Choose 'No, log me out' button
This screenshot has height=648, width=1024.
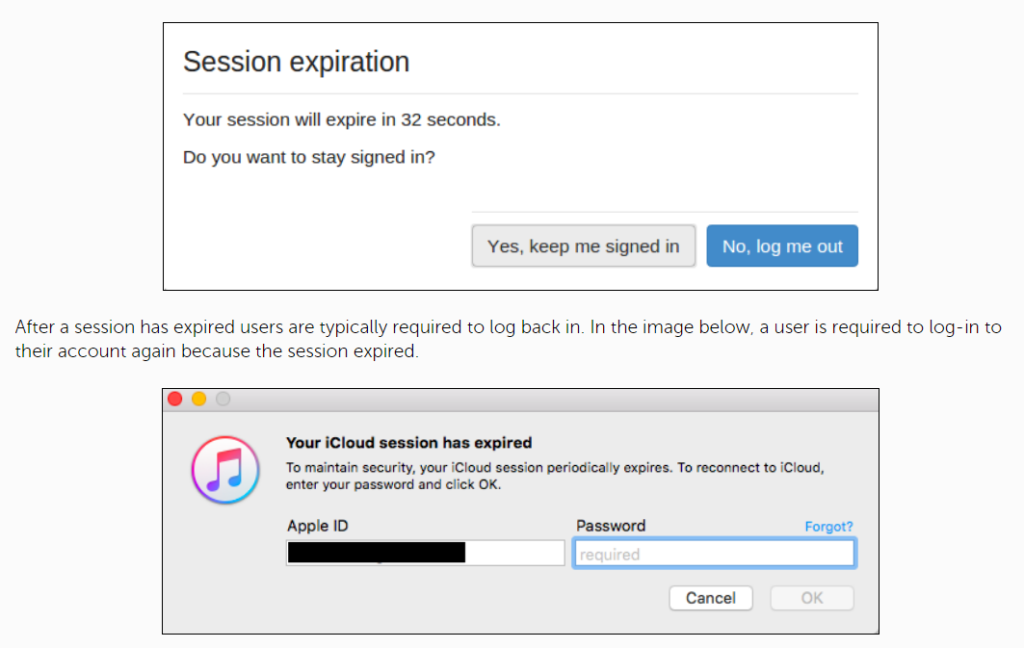782,246
